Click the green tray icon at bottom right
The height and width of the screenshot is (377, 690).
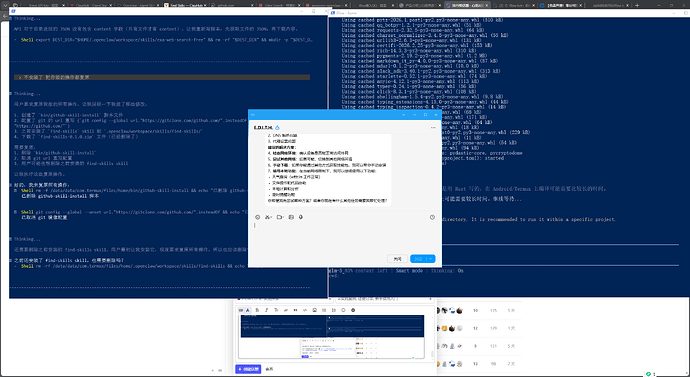(648, 373)
